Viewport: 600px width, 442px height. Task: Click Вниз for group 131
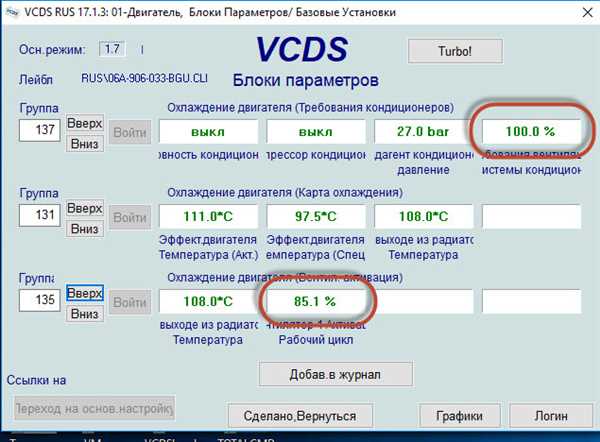(x=85, y=229)
